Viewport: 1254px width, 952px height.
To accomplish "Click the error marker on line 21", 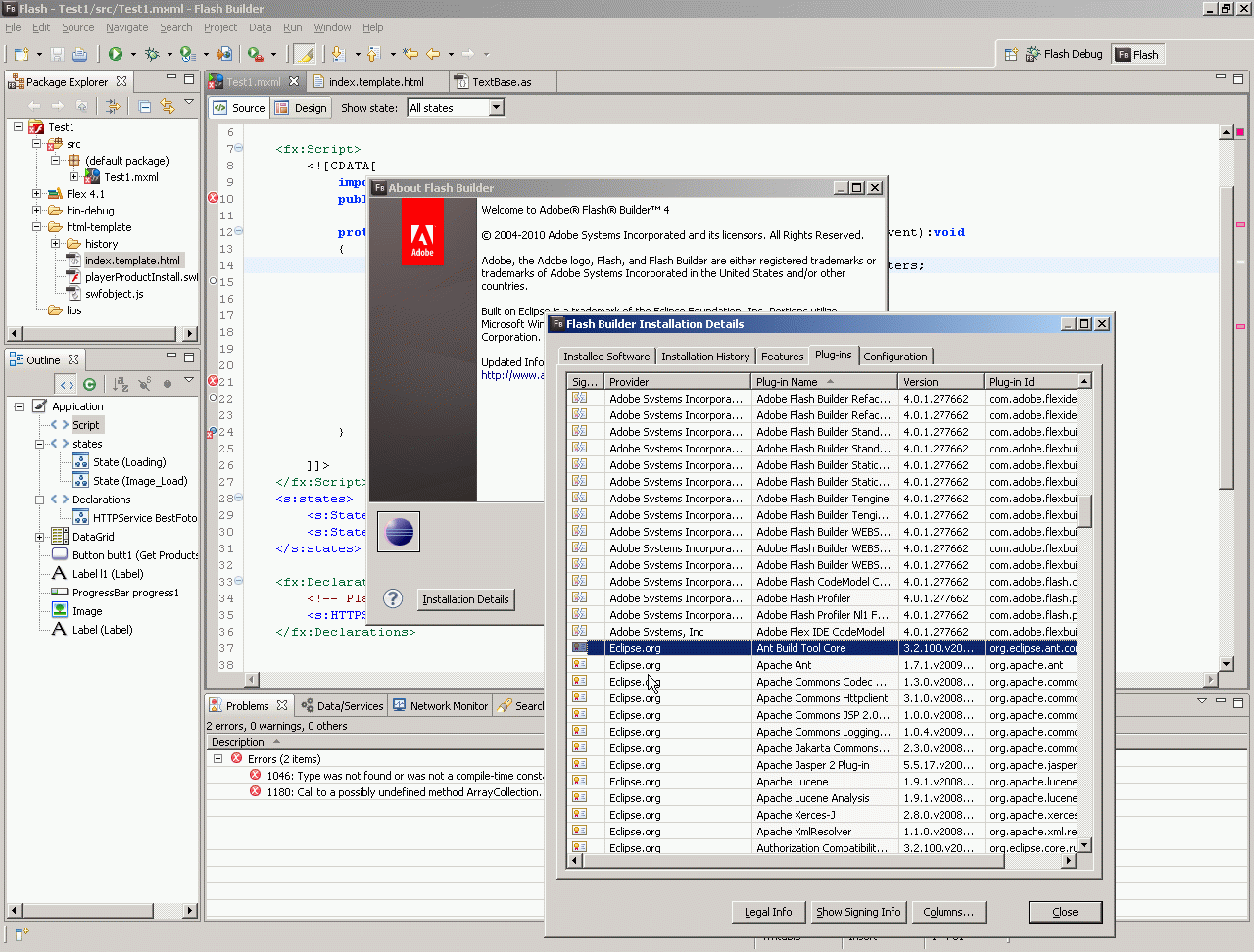I will (214, 381).
